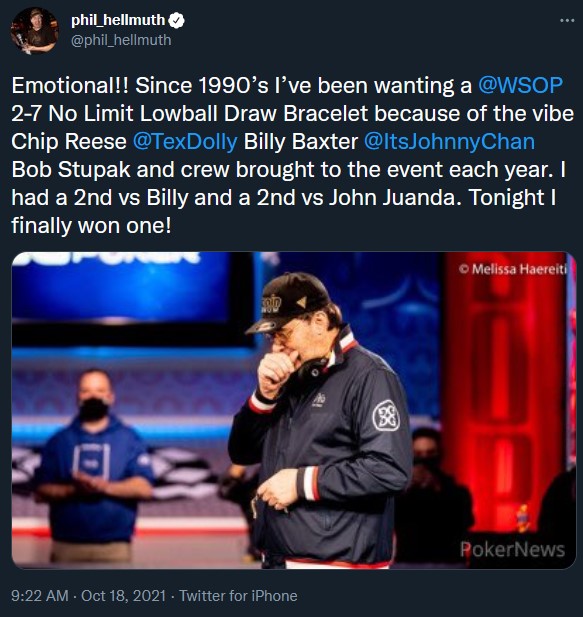583x617 pixels.
Task: Open the Twitter for iPhone source link
Action: pos(238,595)
